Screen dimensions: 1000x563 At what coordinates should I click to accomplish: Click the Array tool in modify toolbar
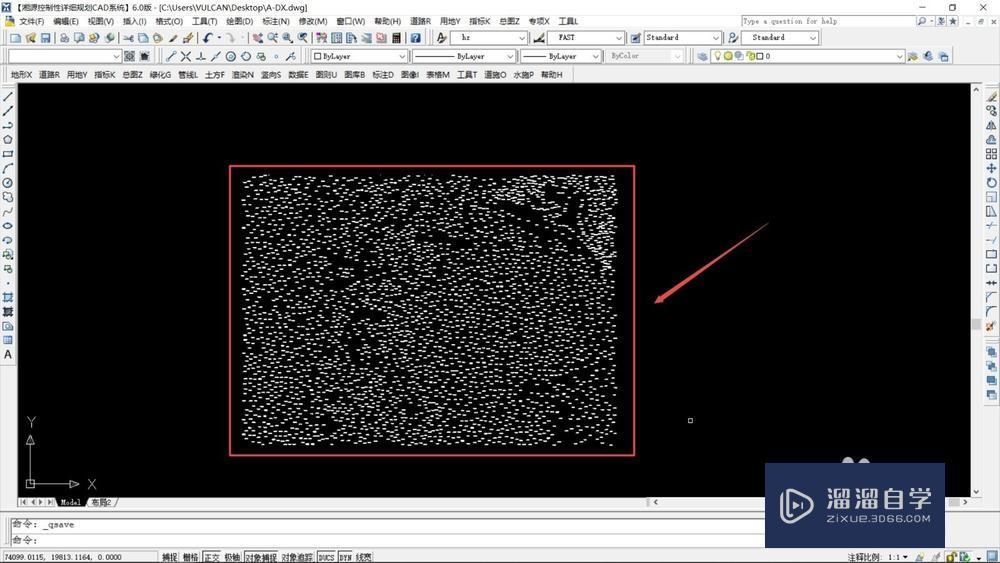pyautogui.click(x=991, y=154)
